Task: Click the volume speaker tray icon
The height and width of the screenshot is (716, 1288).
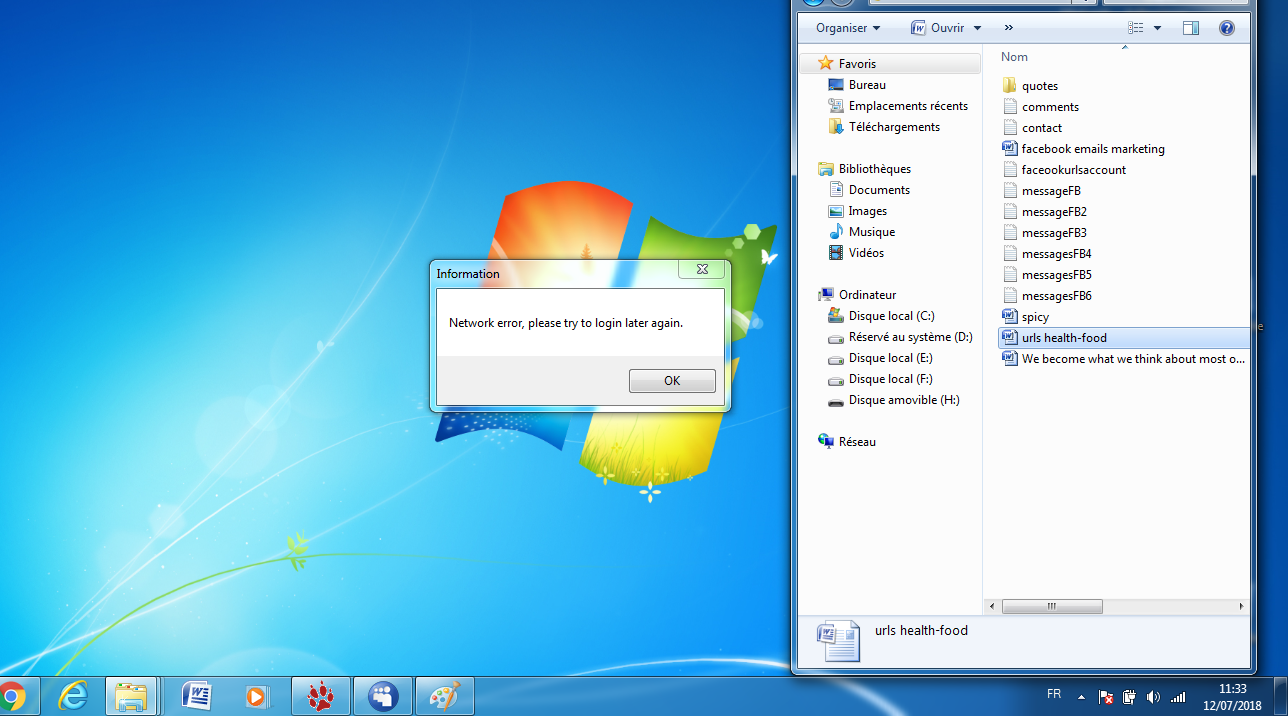Action: click(1153, 697)
